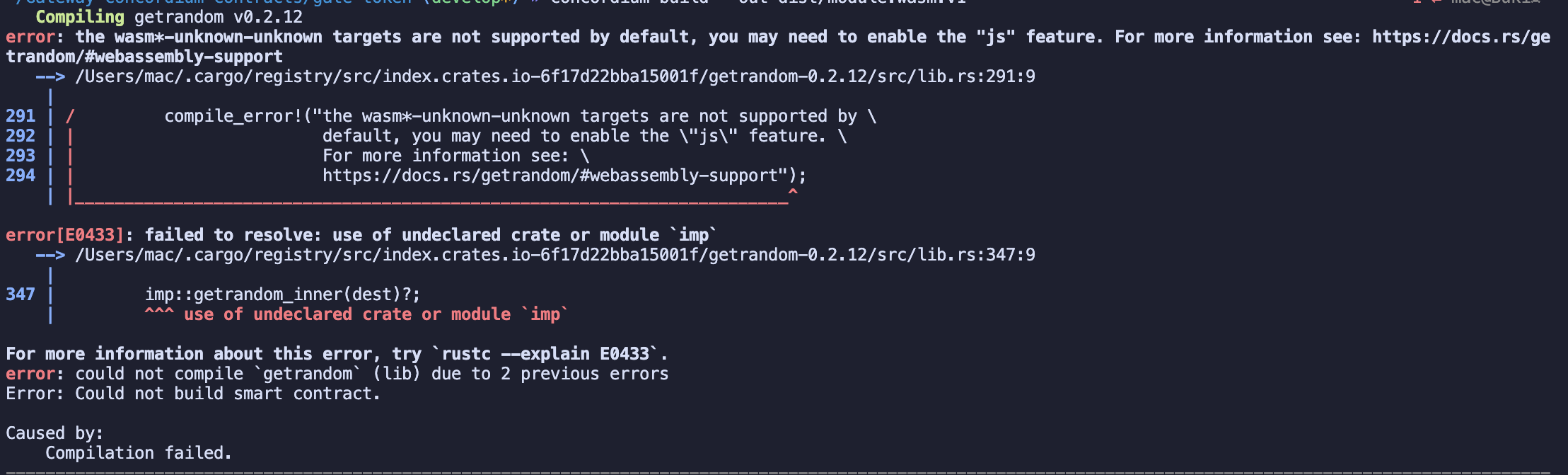1568x475 pixels.
Task: Select line number 293 in gutter
Action: click(x=21, y=156)
